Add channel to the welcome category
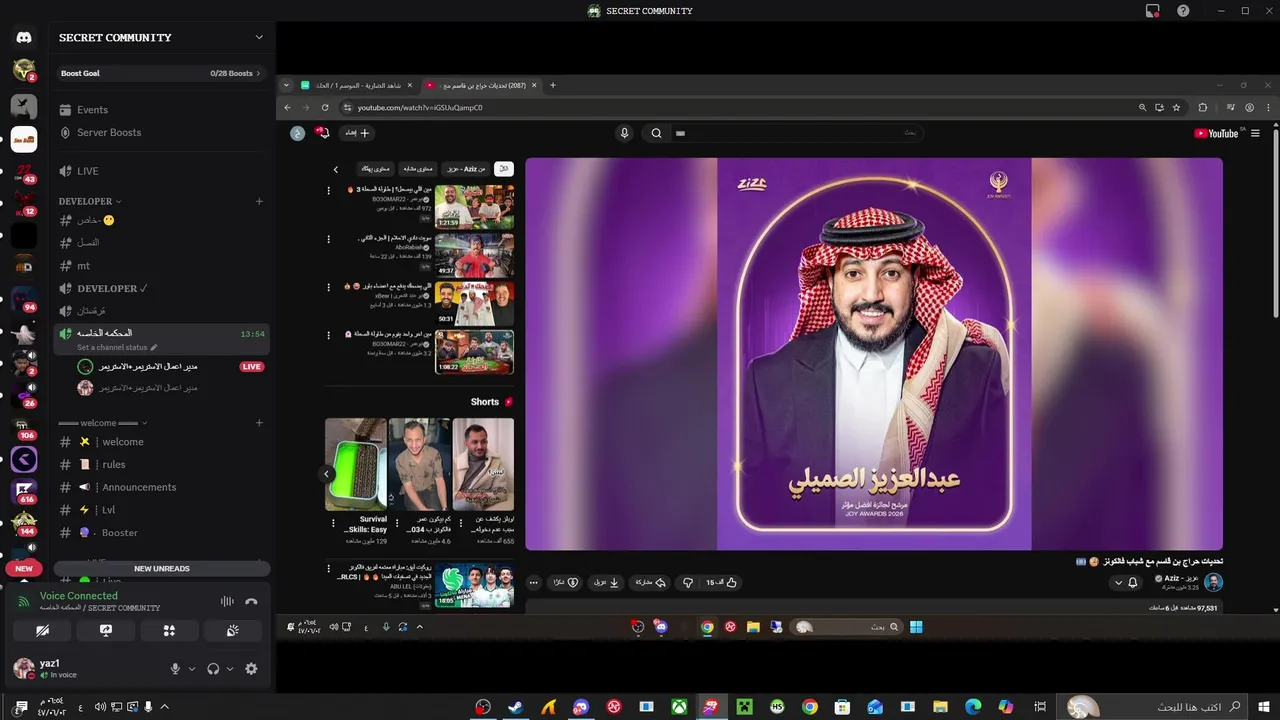The height and width of the screenshot is (720, 1280). [x=259, y=423]
